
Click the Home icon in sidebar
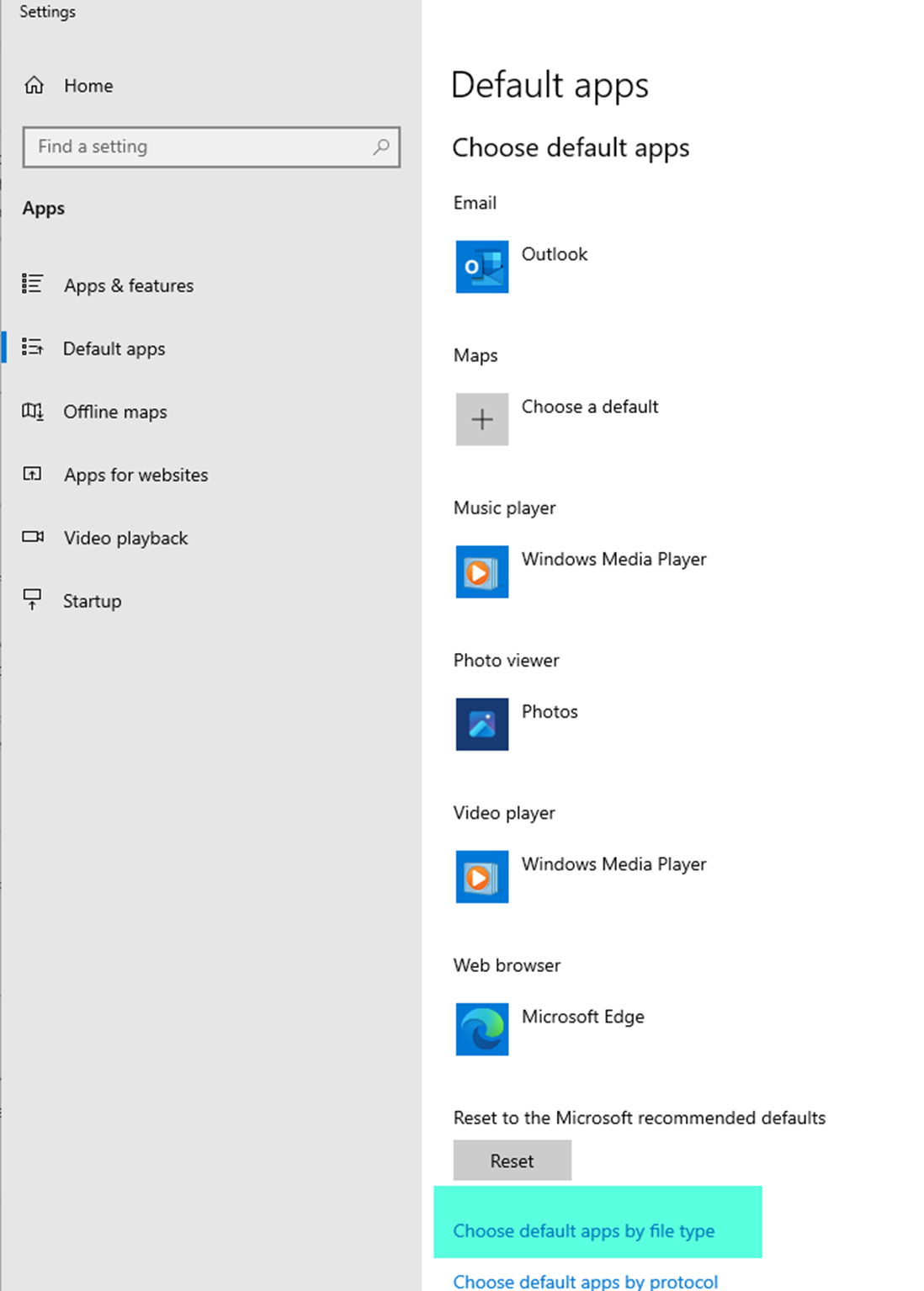pos(34,85)
